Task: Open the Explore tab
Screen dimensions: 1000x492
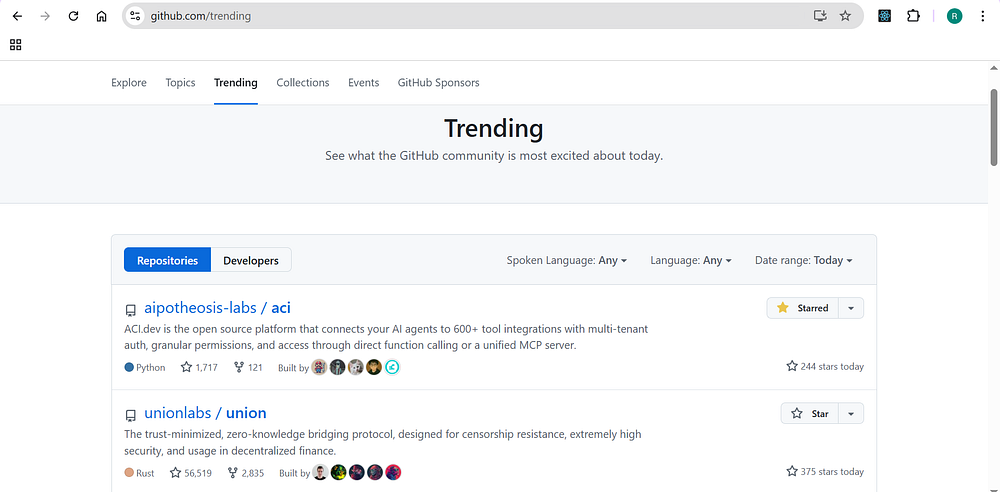Action: 129,82
